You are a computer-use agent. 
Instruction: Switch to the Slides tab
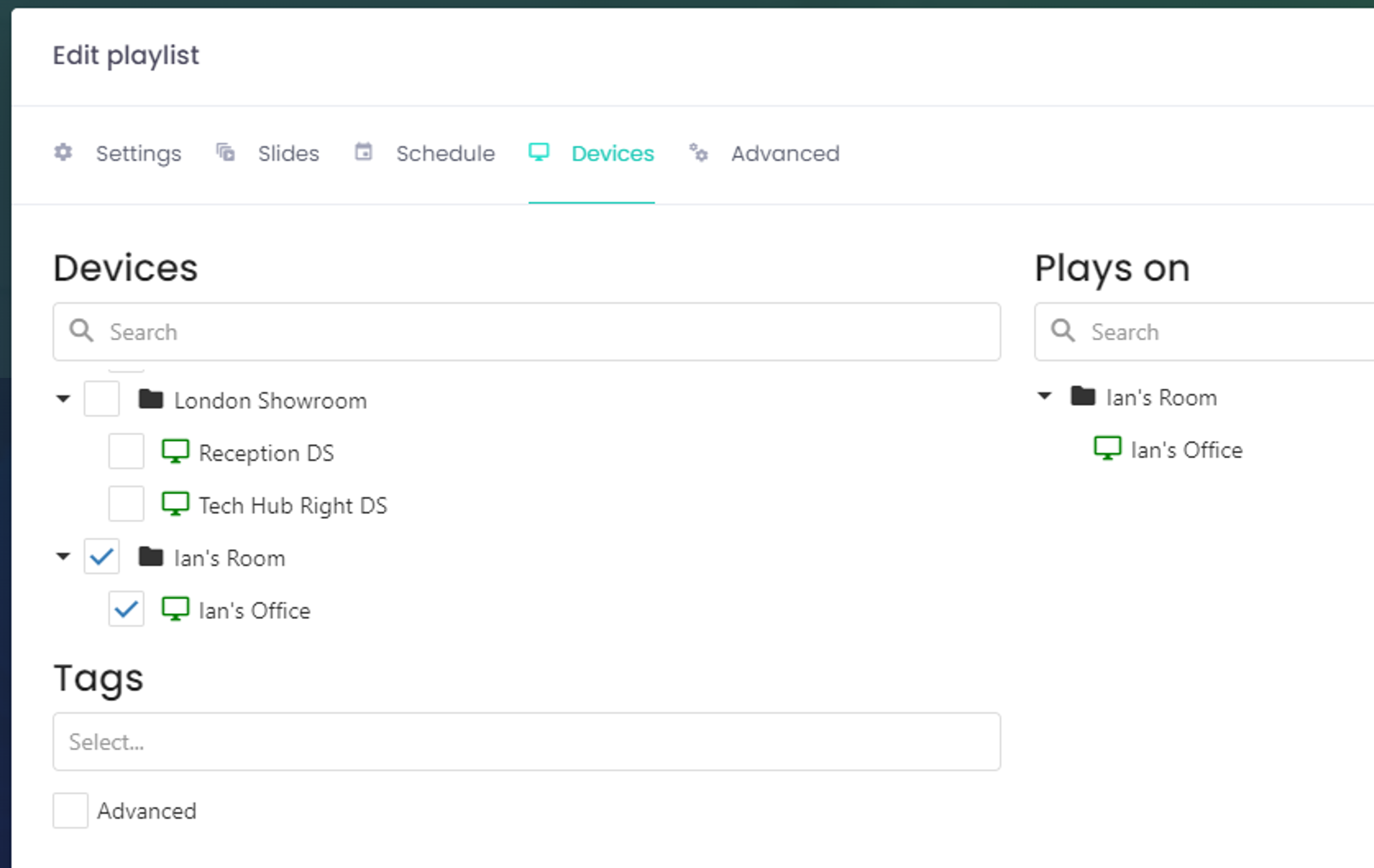[x=268, y=154]
